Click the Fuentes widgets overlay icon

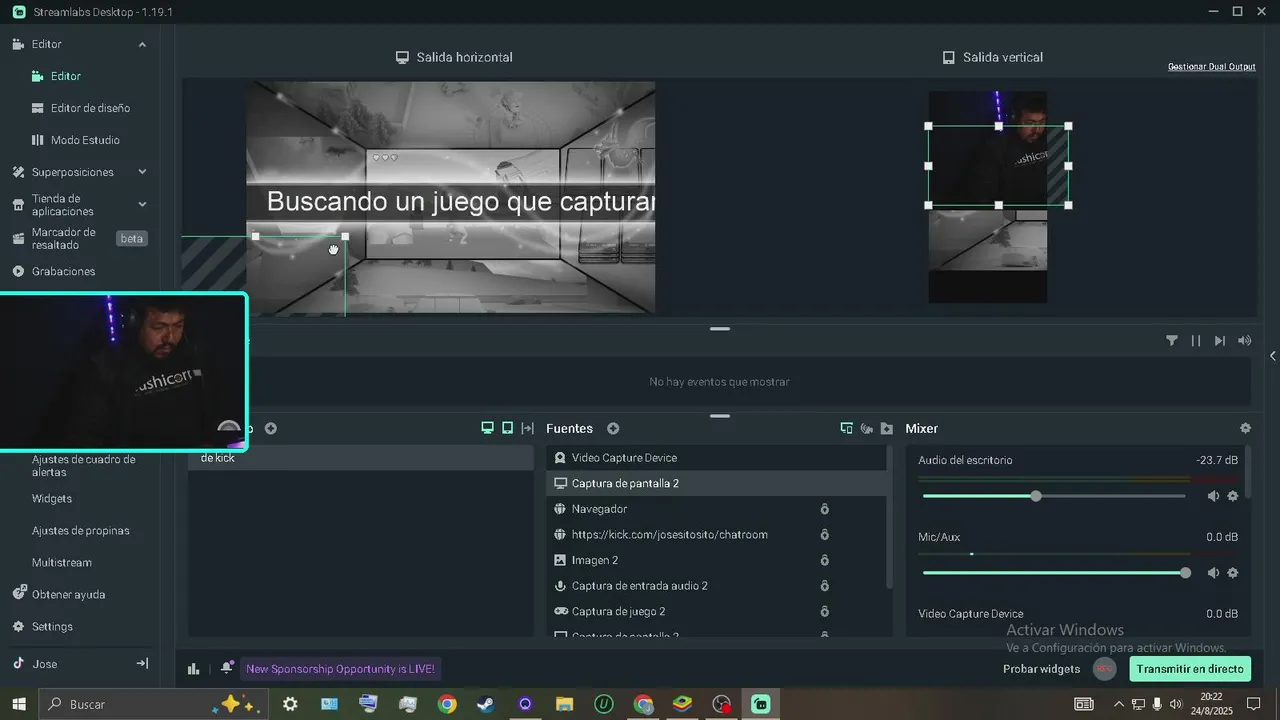846,428
